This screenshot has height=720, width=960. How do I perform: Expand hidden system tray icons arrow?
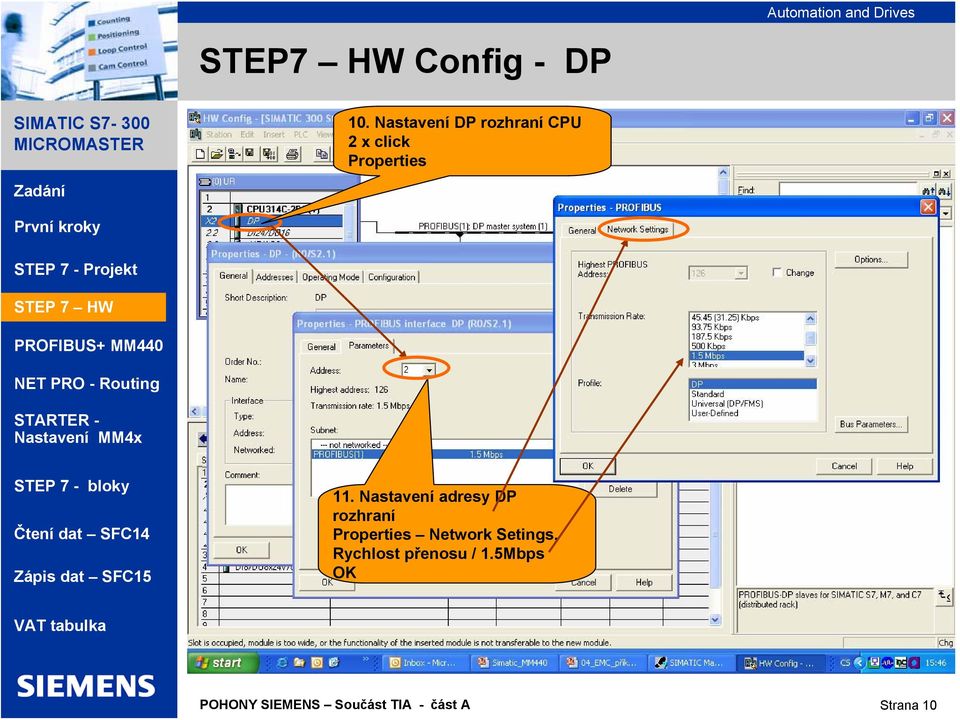(858, 662)
